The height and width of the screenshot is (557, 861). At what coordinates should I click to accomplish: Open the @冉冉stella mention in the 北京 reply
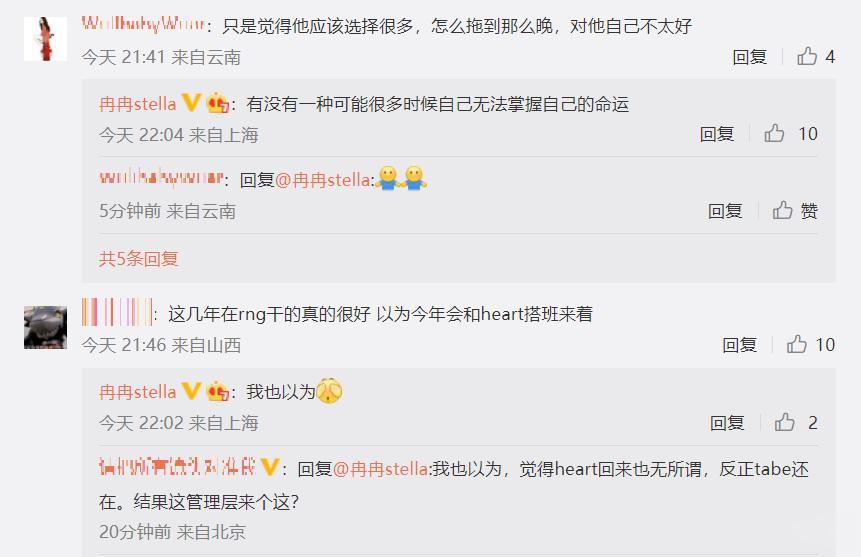(x=381, y=469)
